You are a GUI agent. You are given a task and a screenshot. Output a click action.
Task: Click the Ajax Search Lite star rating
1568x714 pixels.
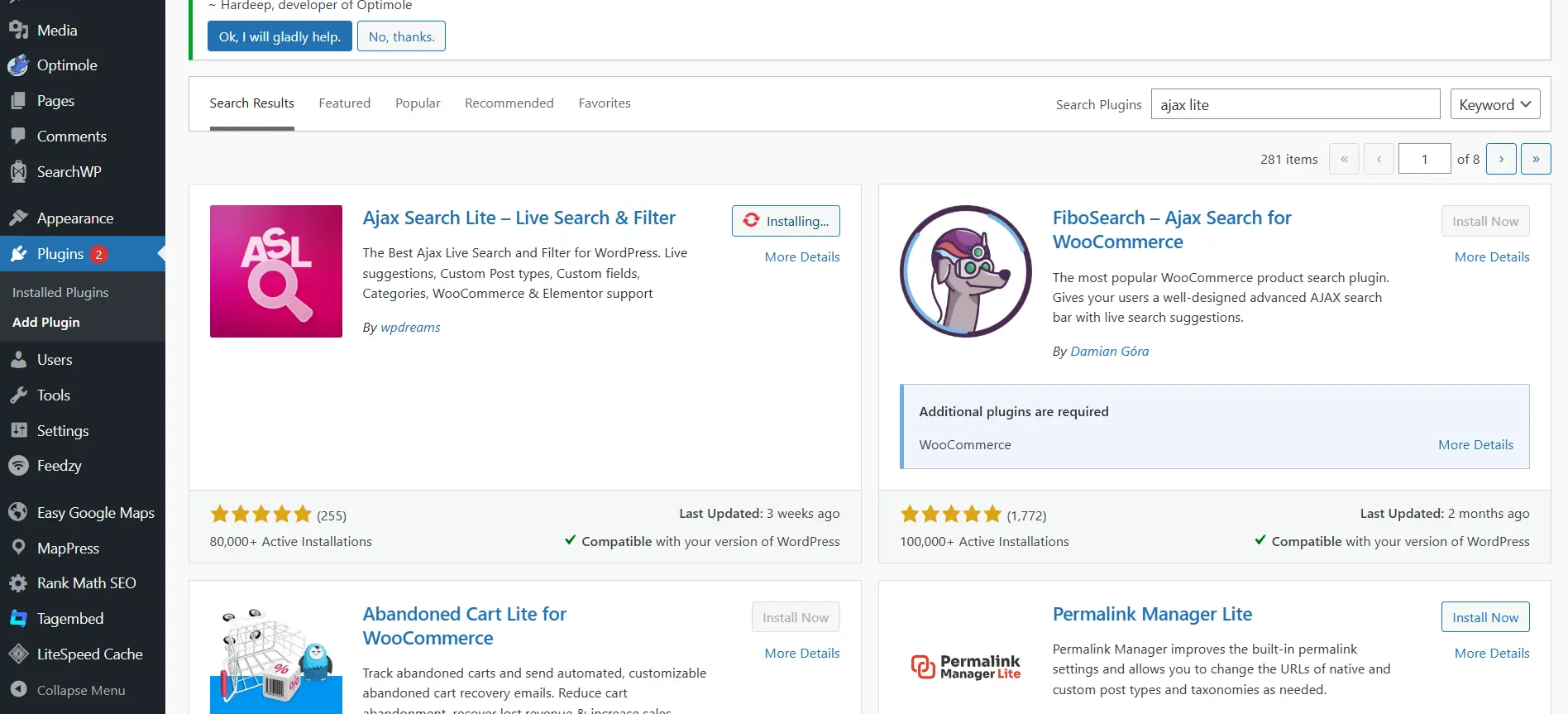coord(261,514)
